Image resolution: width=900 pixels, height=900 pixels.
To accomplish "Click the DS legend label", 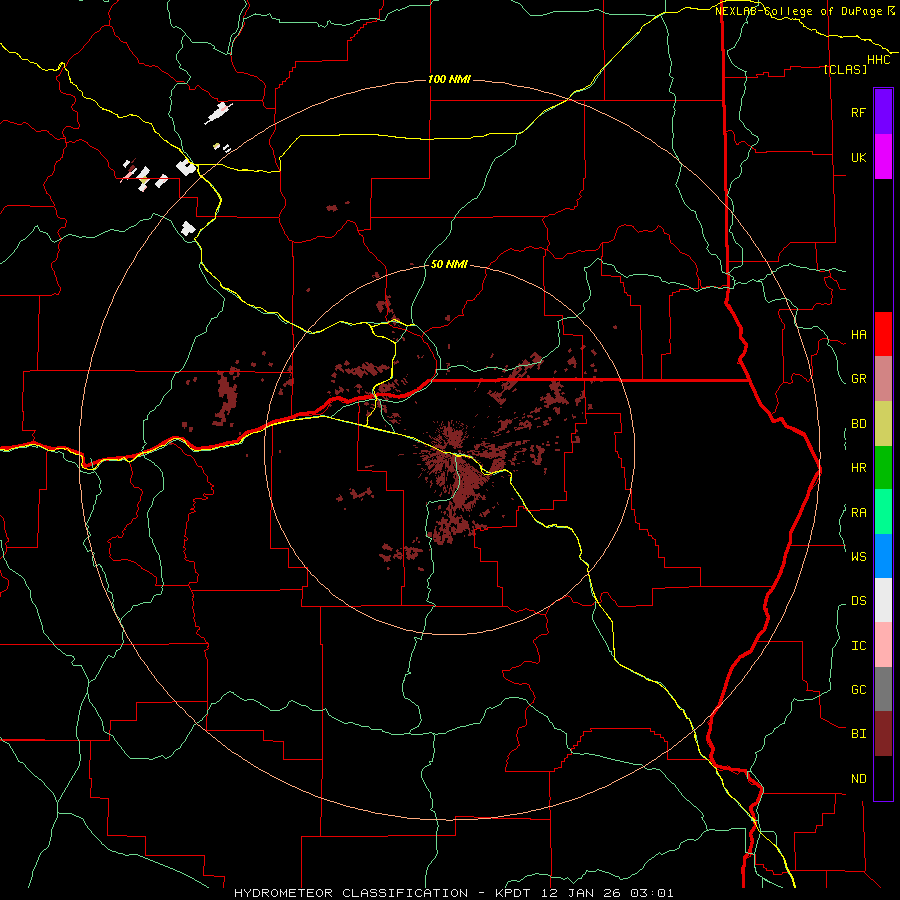I will tap(858, 600).
